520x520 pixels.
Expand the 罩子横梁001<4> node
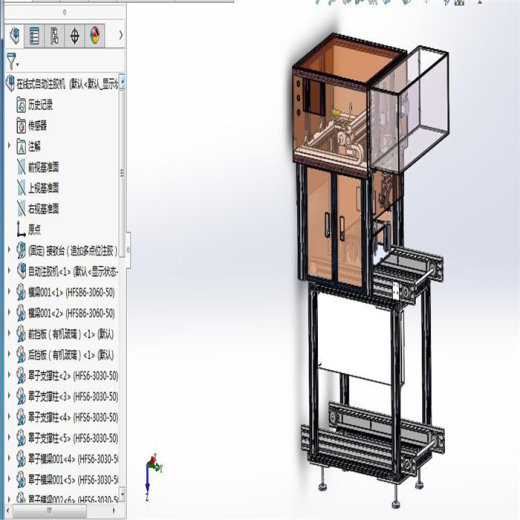(x=9, y=458)
